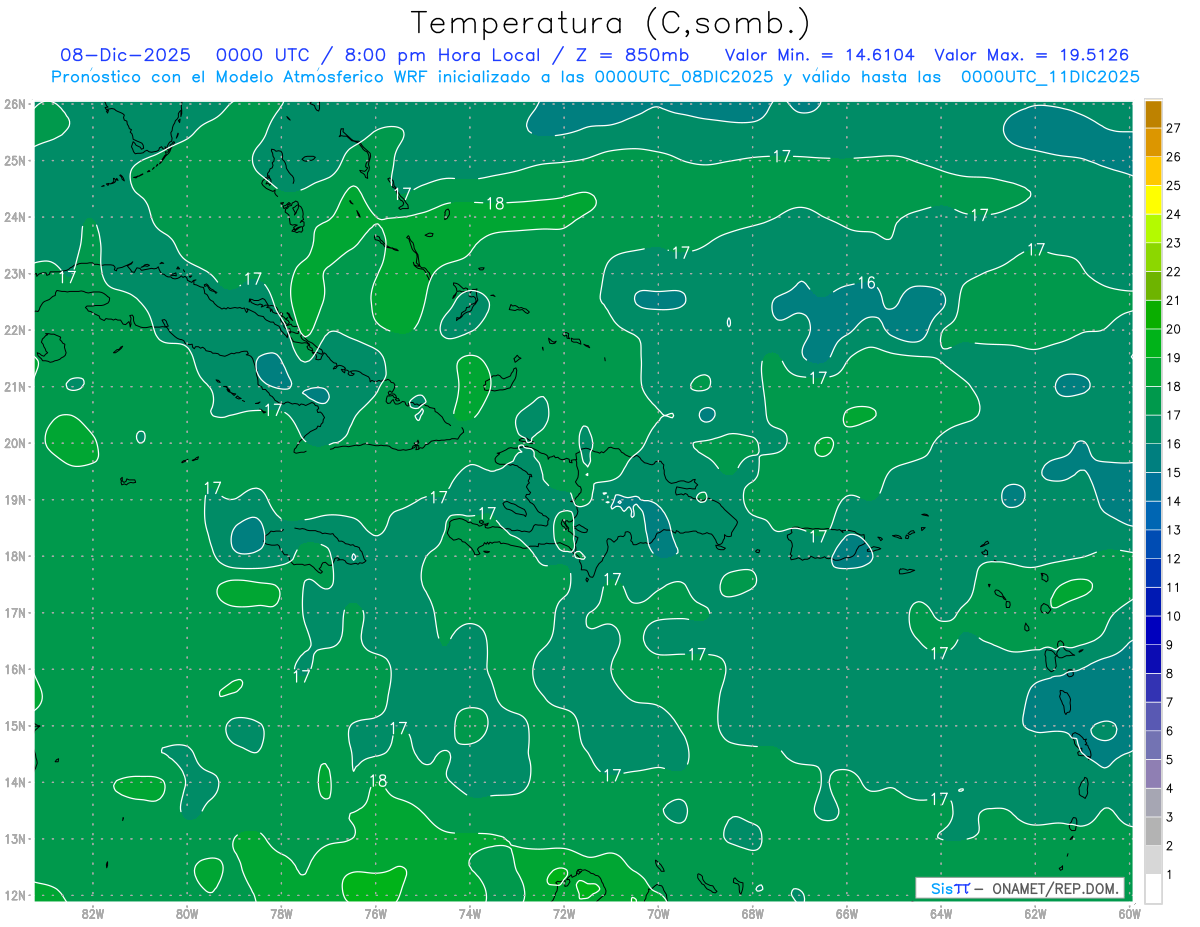Click the "76W" longitude axis label
Viewport: 1200px width, 927px height.
[375, 913]
